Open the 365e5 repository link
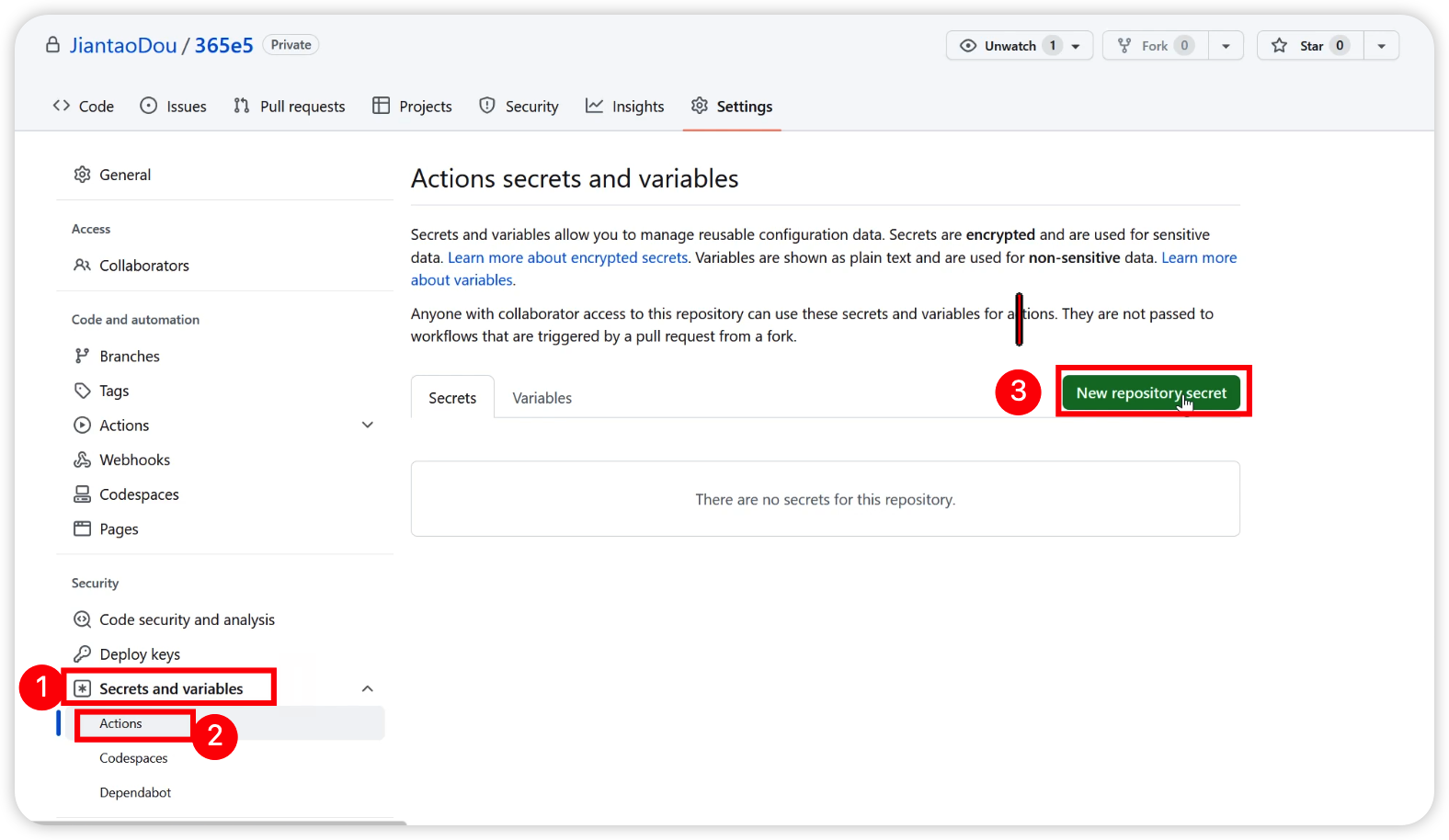The width and height of the screenshot is (1449, 840). 223,45
